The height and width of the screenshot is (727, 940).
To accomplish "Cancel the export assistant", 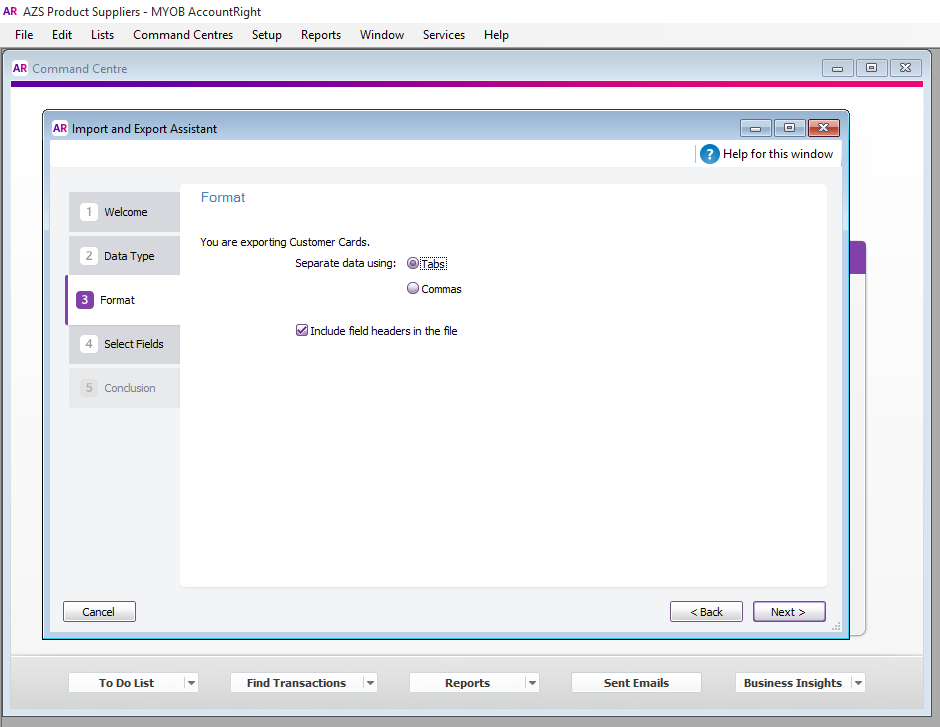I will click(x=99, y=611).
